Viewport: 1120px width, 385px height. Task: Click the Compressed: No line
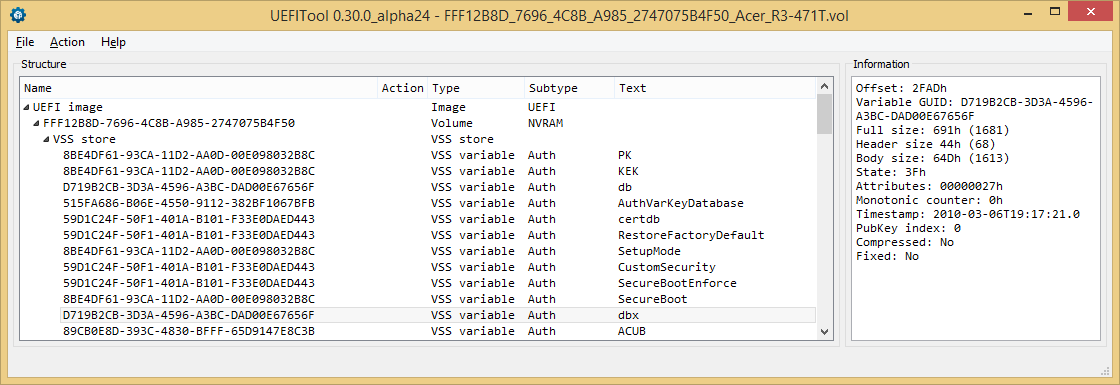tap(904, 242)
